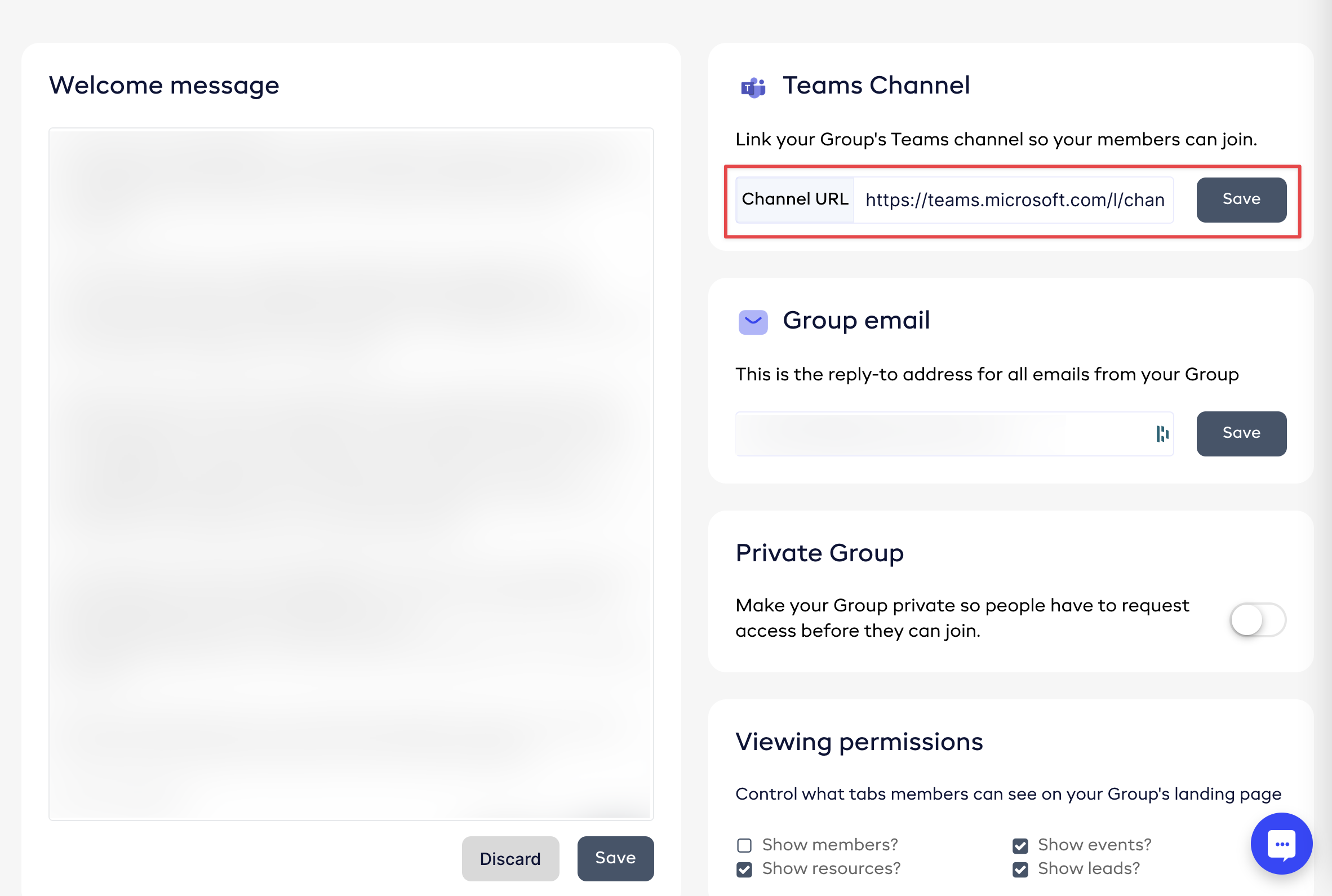Click the Channel URL label prefix
Image resolution: width=1332 pixels, height=896 pixels.
[794, 199]
